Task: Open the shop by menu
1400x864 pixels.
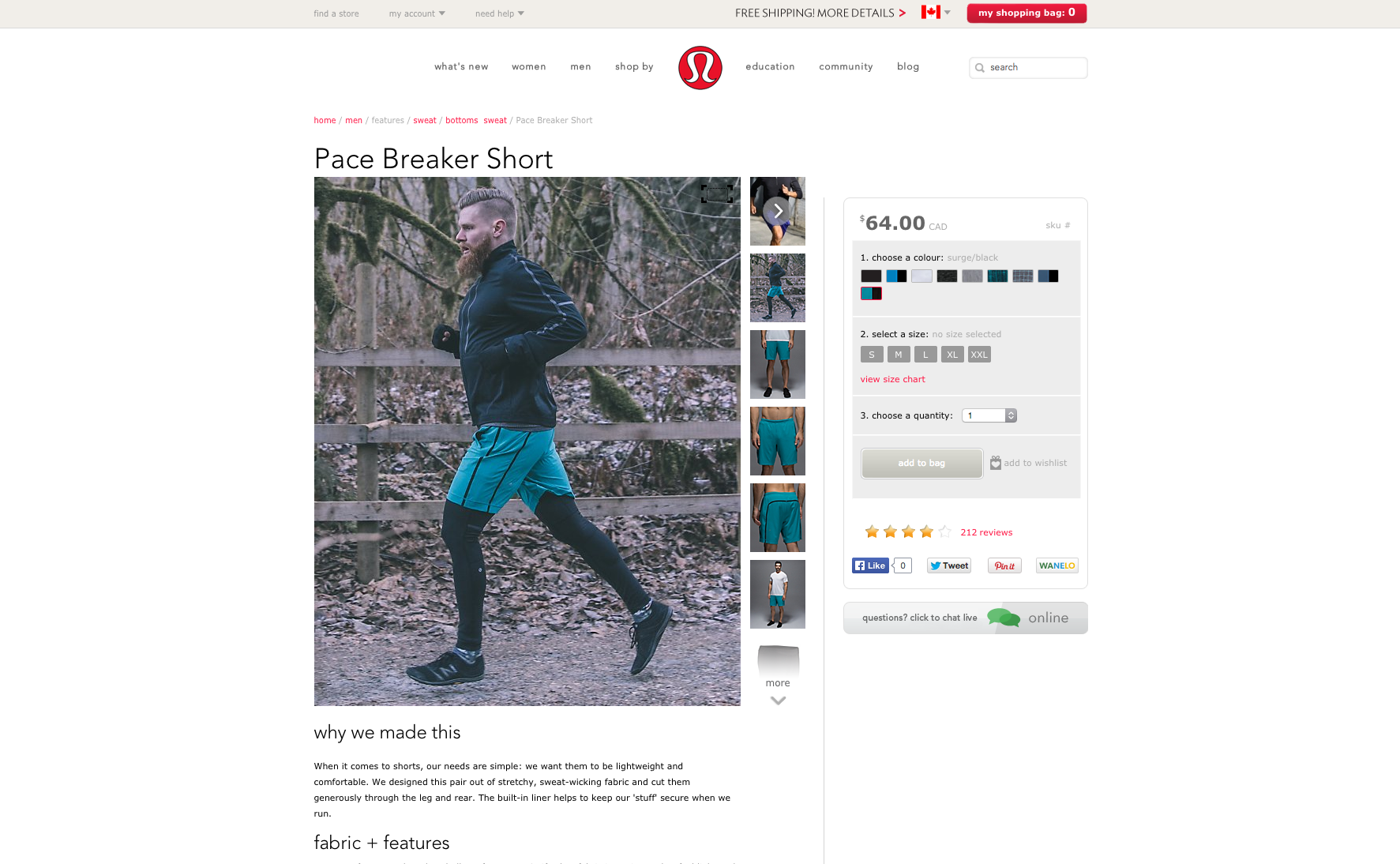Action: (x=634, y=67)
